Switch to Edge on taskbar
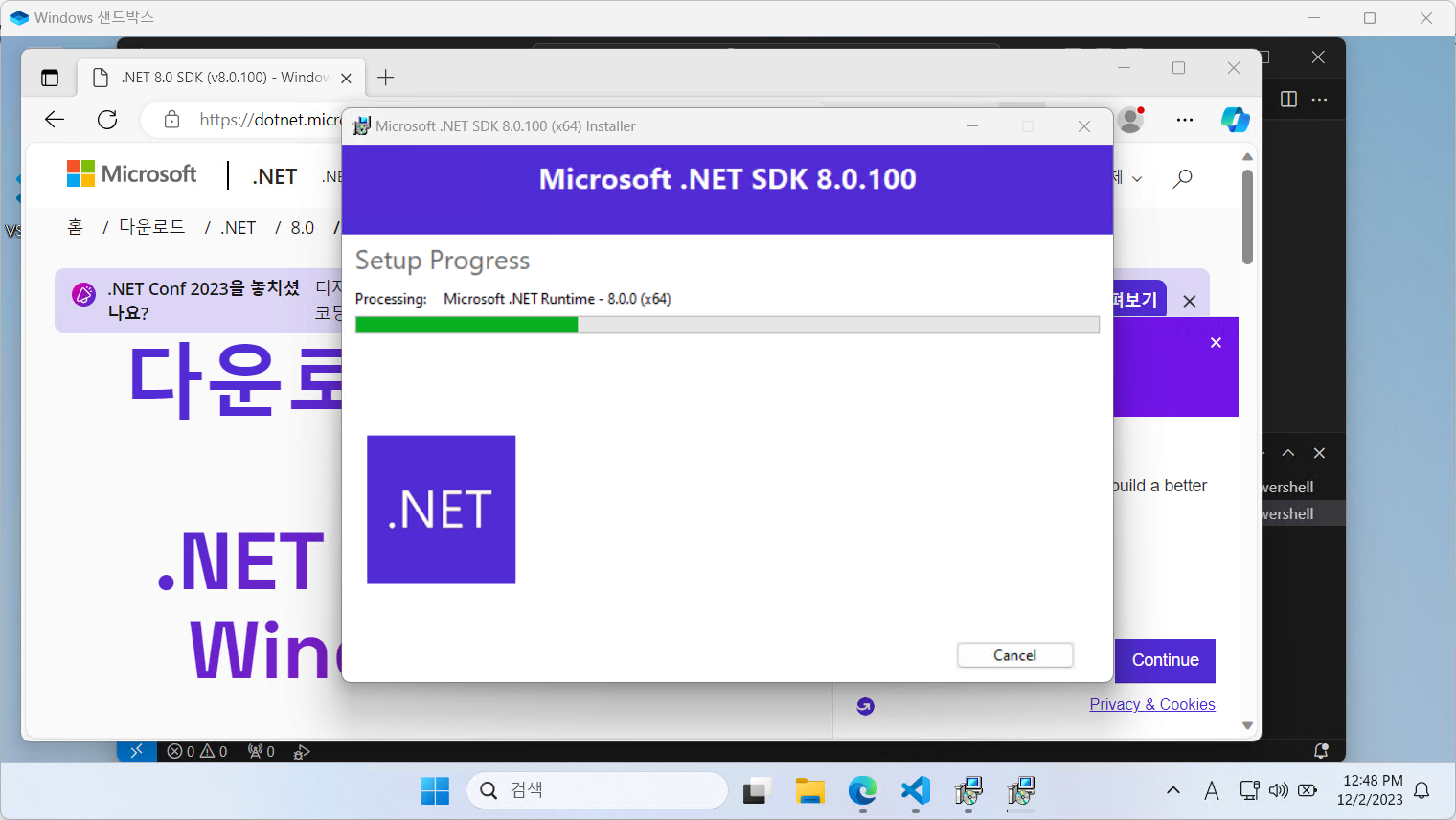The height and width of the screenshot is (820, 1456). point(863,791)
